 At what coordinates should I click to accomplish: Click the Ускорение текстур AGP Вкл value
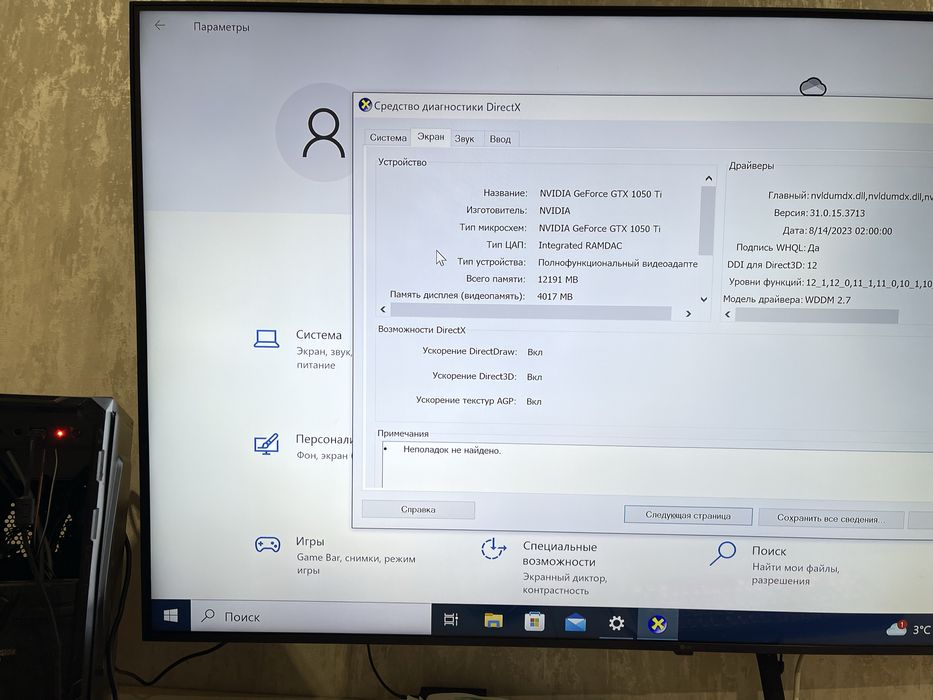click(x=534, y=402)
